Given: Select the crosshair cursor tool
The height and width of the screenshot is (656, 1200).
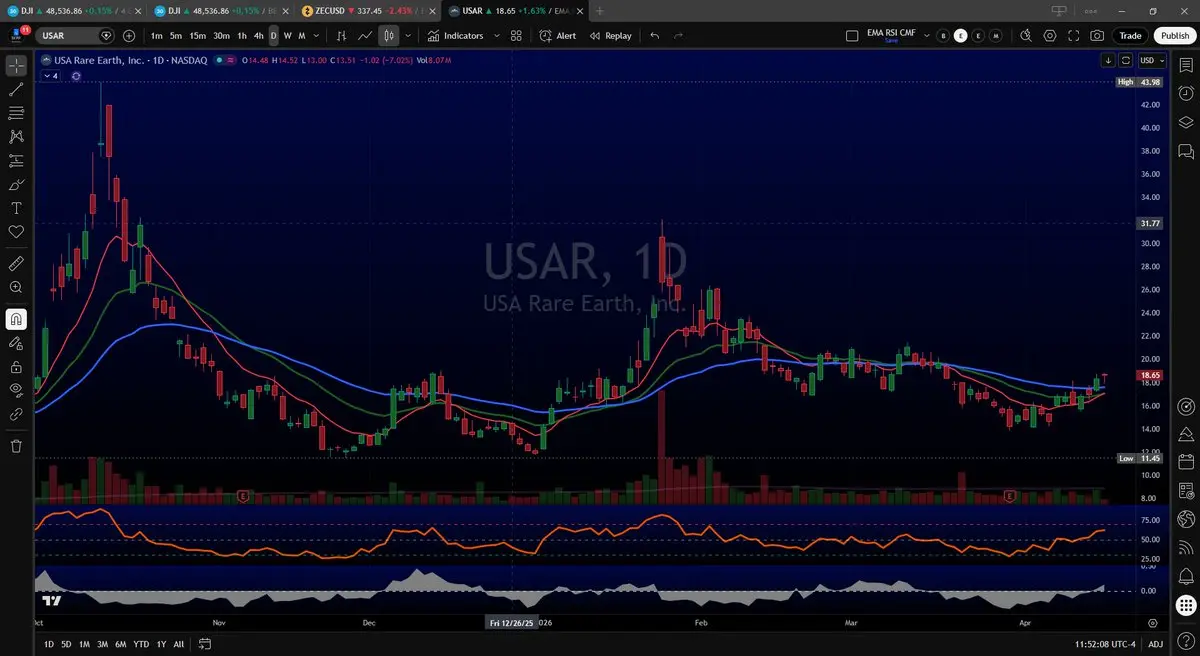Looking at the screenshot, I should [16, 66].
